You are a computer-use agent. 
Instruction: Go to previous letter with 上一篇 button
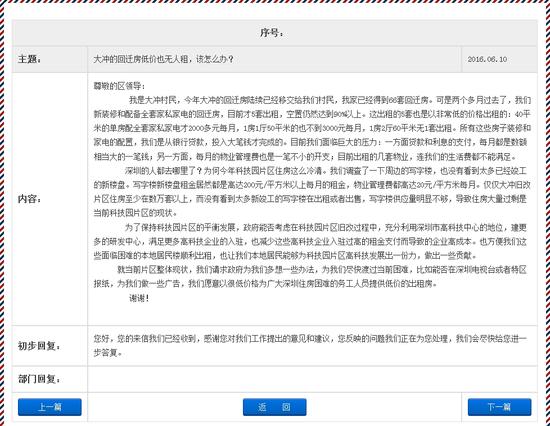pyautogui.click(x=49, y=407)
